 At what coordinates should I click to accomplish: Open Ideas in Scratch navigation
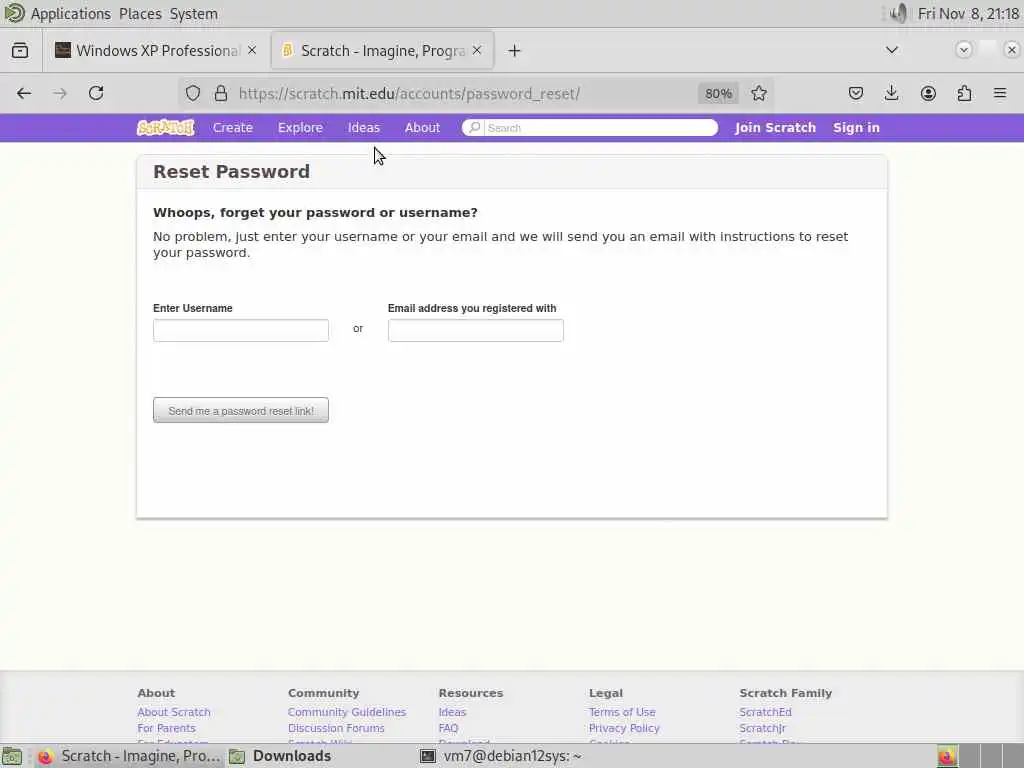click(364, 127)
